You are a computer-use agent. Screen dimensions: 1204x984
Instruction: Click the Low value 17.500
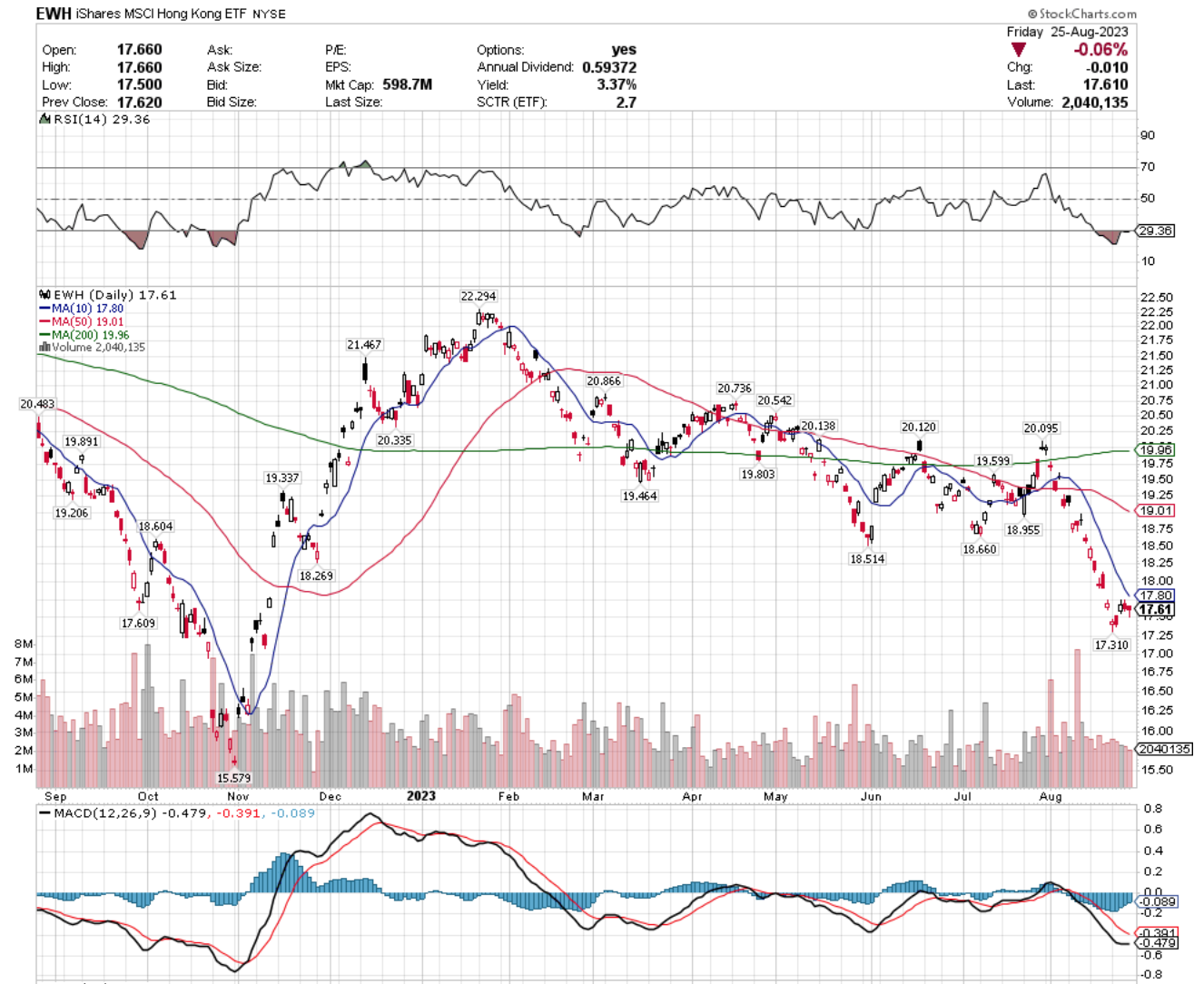pyautogui.click(x=139, y=84)
